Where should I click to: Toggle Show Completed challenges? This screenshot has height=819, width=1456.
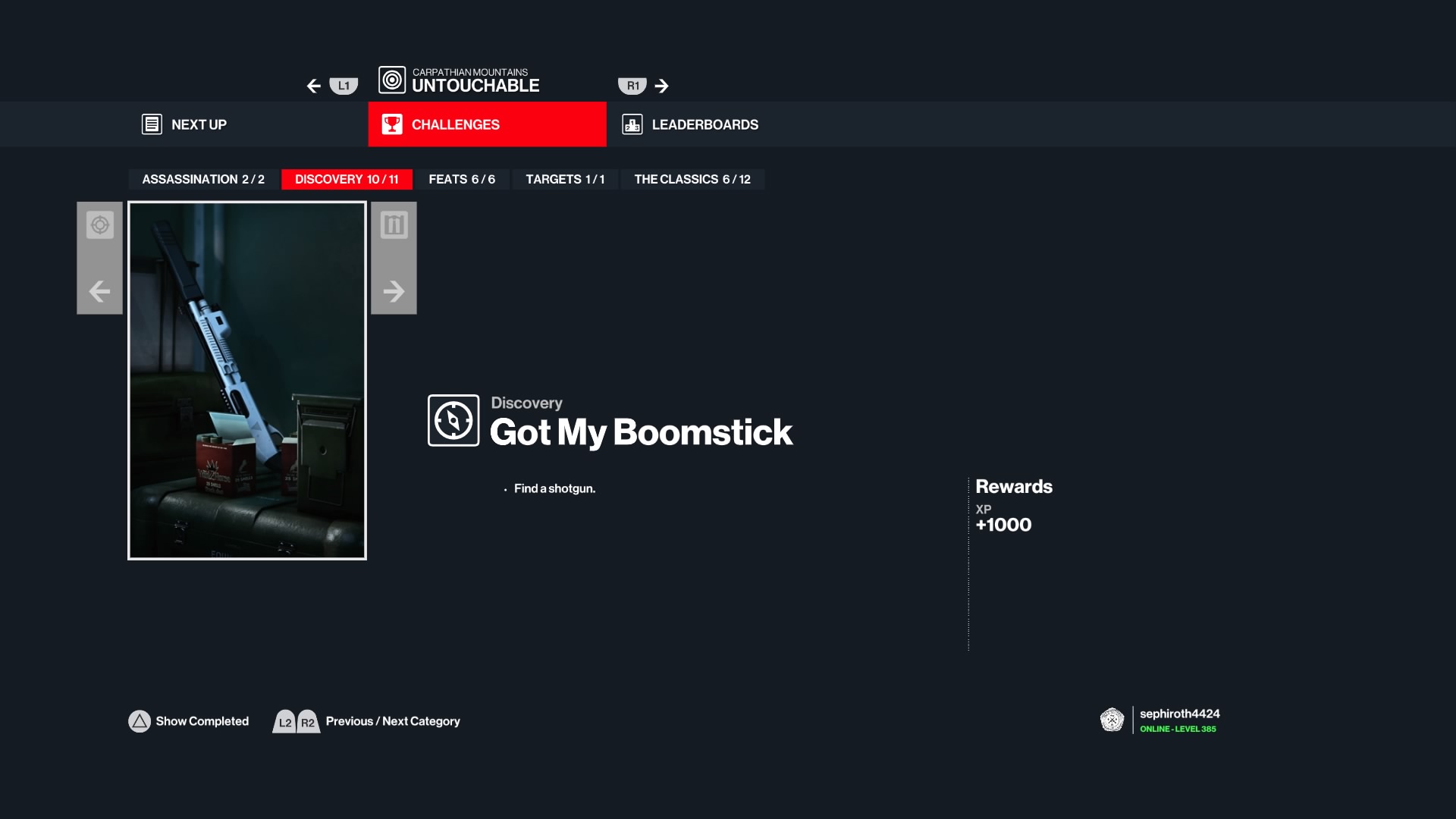(202, 721)
